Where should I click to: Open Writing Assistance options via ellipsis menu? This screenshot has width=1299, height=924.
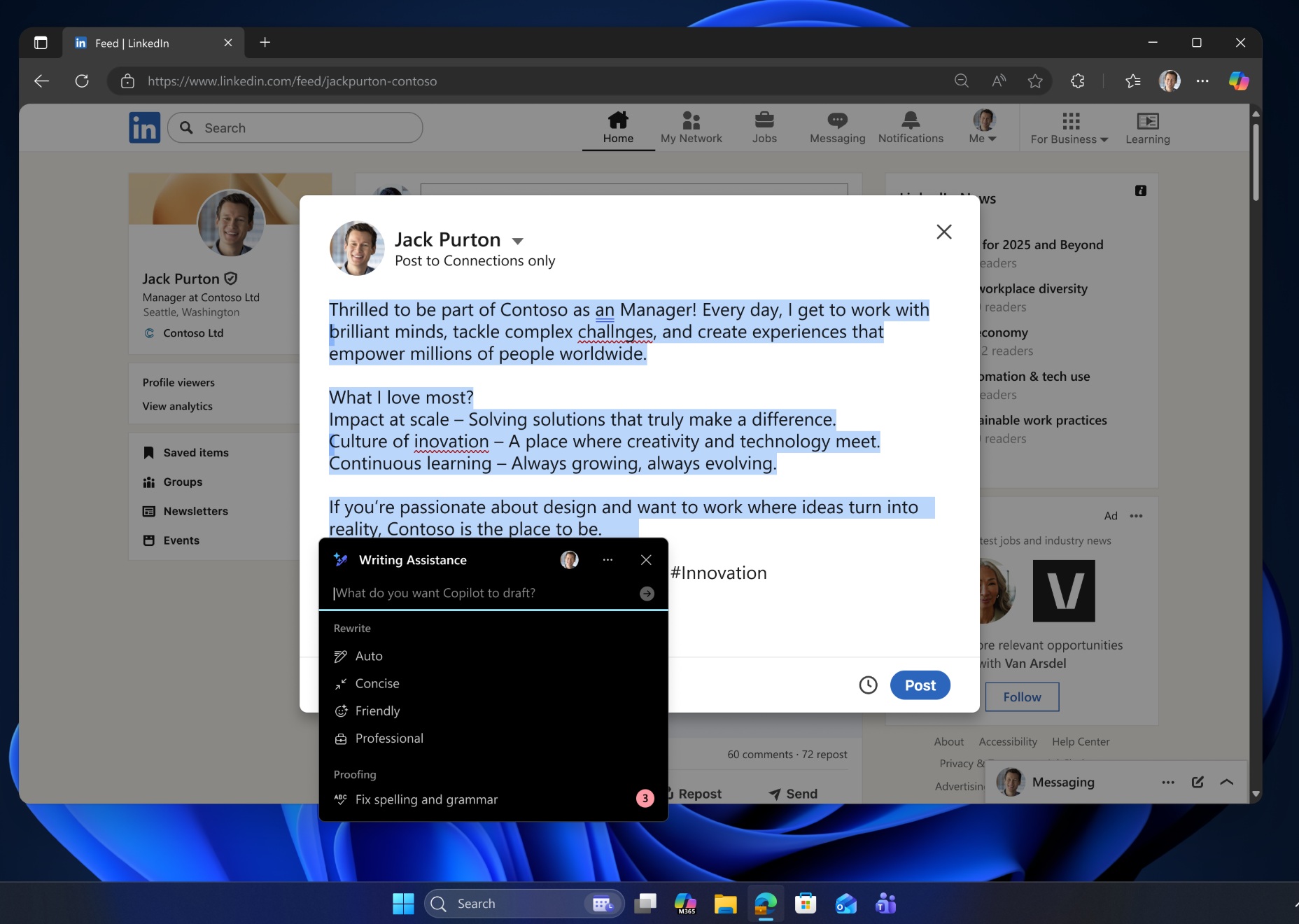click(607, 559)
